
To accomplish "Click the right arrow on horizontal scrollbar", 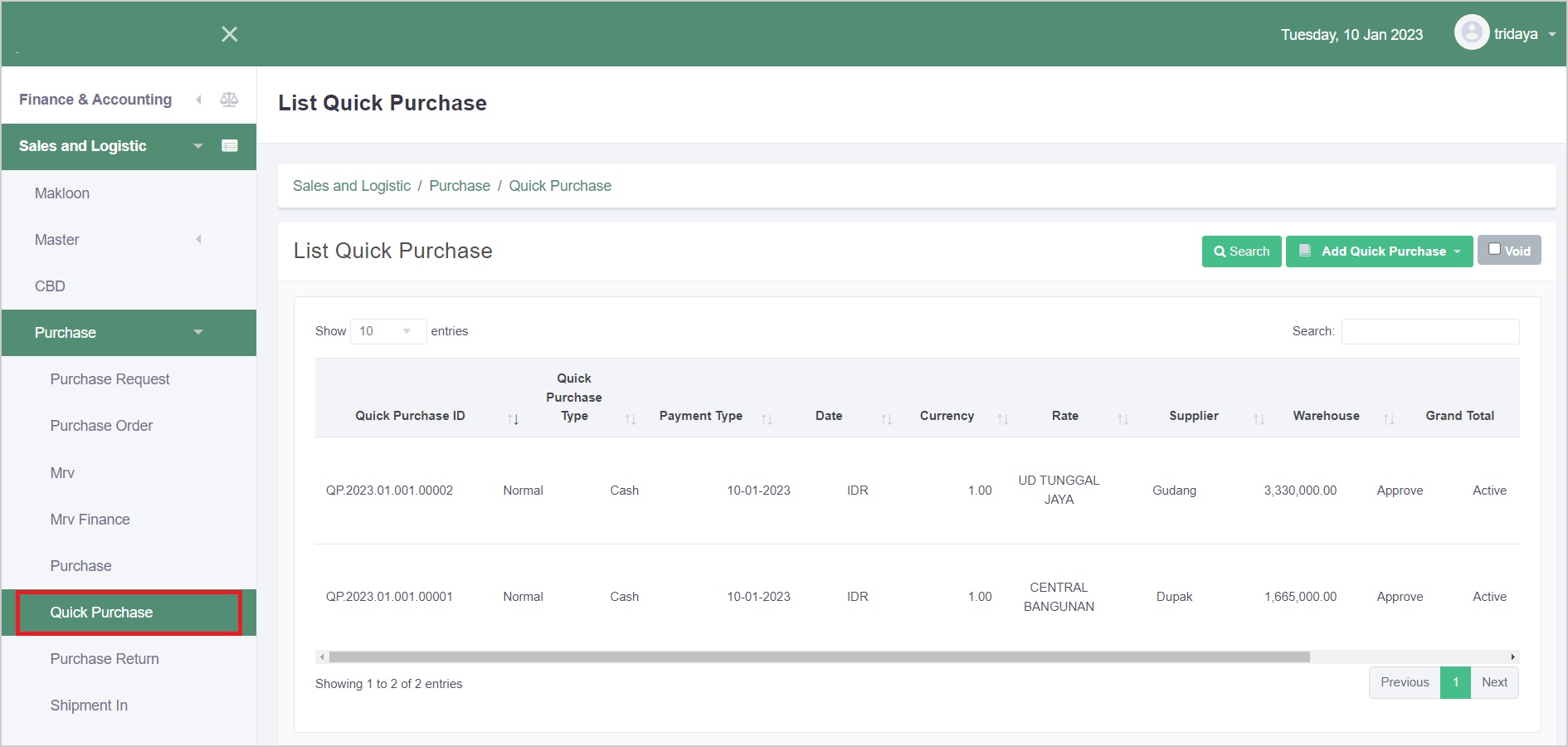I will [1512, 657].
